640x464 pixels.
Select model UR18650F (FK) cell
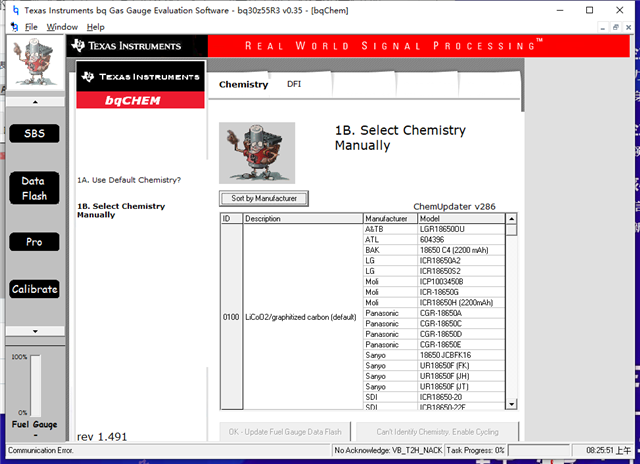point(462,366)
